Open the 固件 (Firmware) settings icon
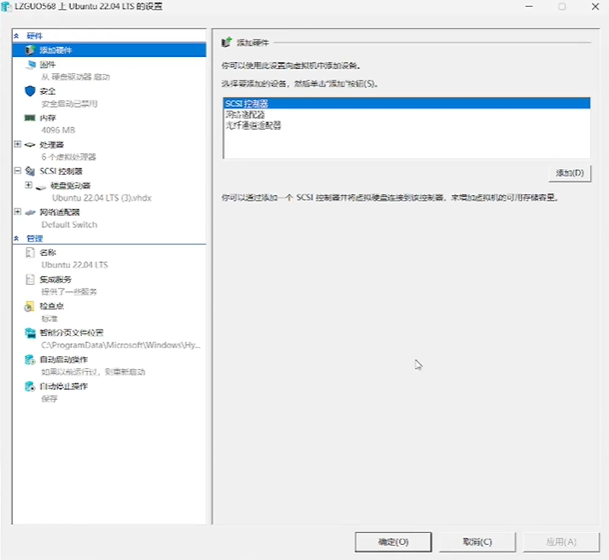This screenshot has height=560, width=609. click(31, 64)
